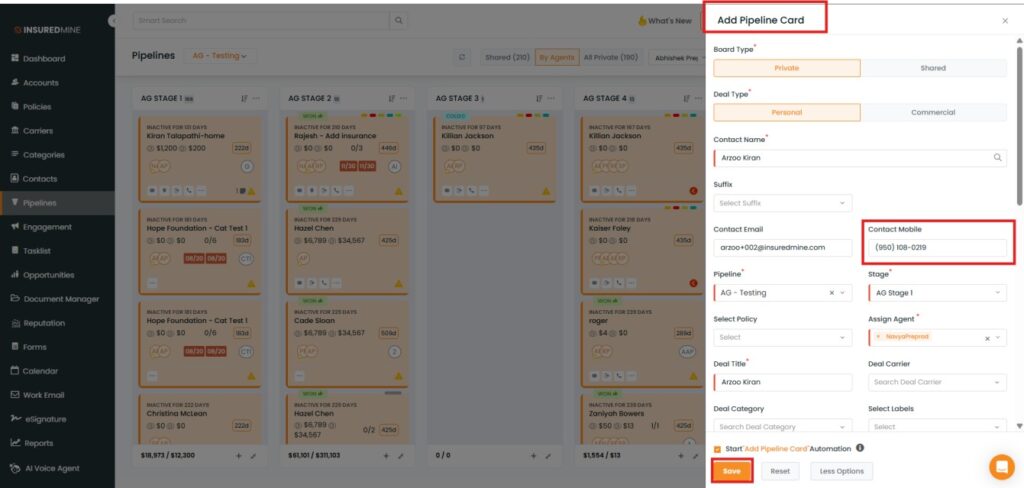Click plus icon under AG Stage 1 column
The height and width of the screenshot is (488, 1024).
pos(238,455)
